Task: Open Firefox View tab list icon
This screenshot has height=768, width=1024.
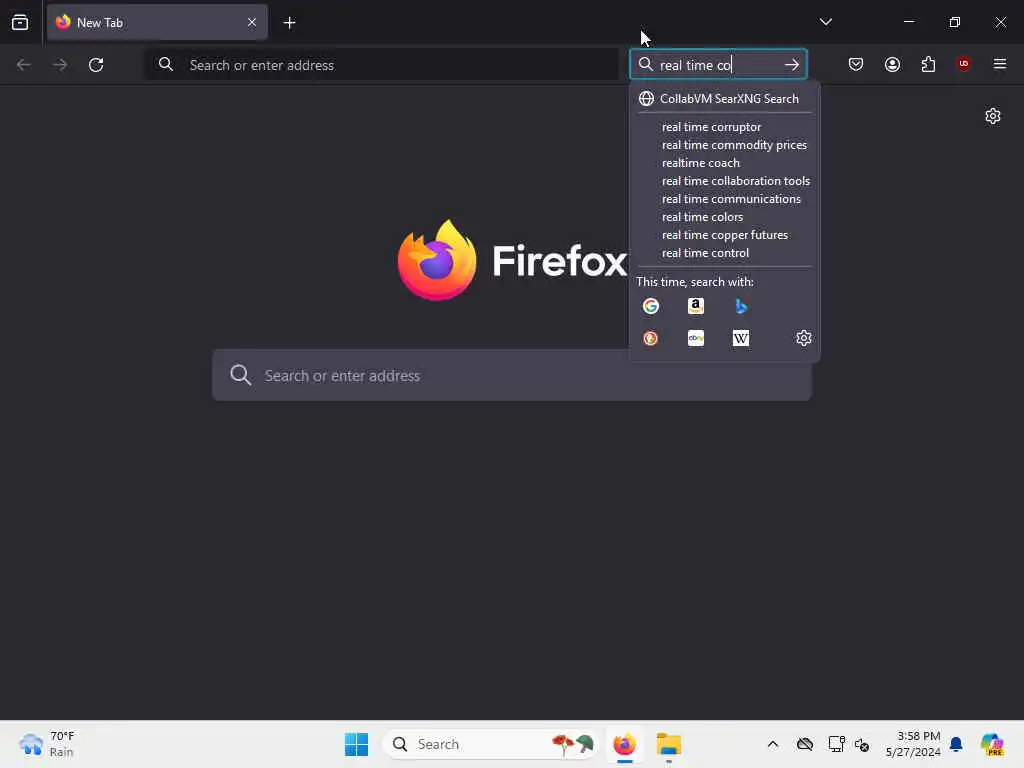Action: point(20,22)
